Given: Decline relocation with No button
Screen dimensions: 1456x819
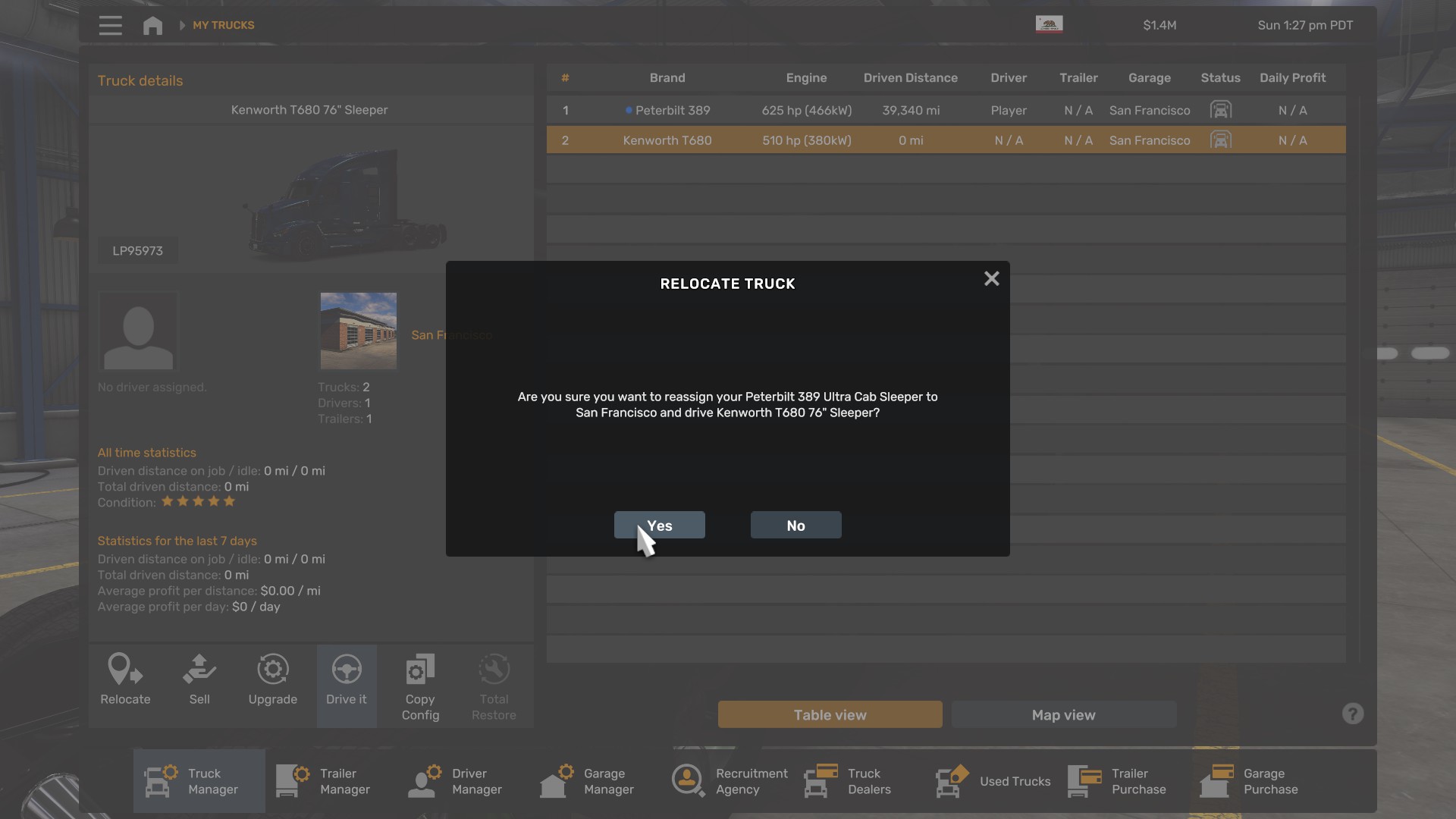Looking at the screenshot, I should [796, 525].
